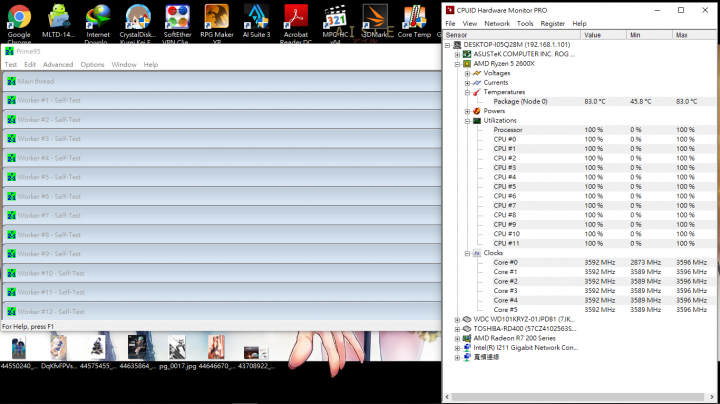Viewport: 720px width, 404px height.
Task: Expand WDC WD101KRYZ drive node
Action: [x=457, y=320]
